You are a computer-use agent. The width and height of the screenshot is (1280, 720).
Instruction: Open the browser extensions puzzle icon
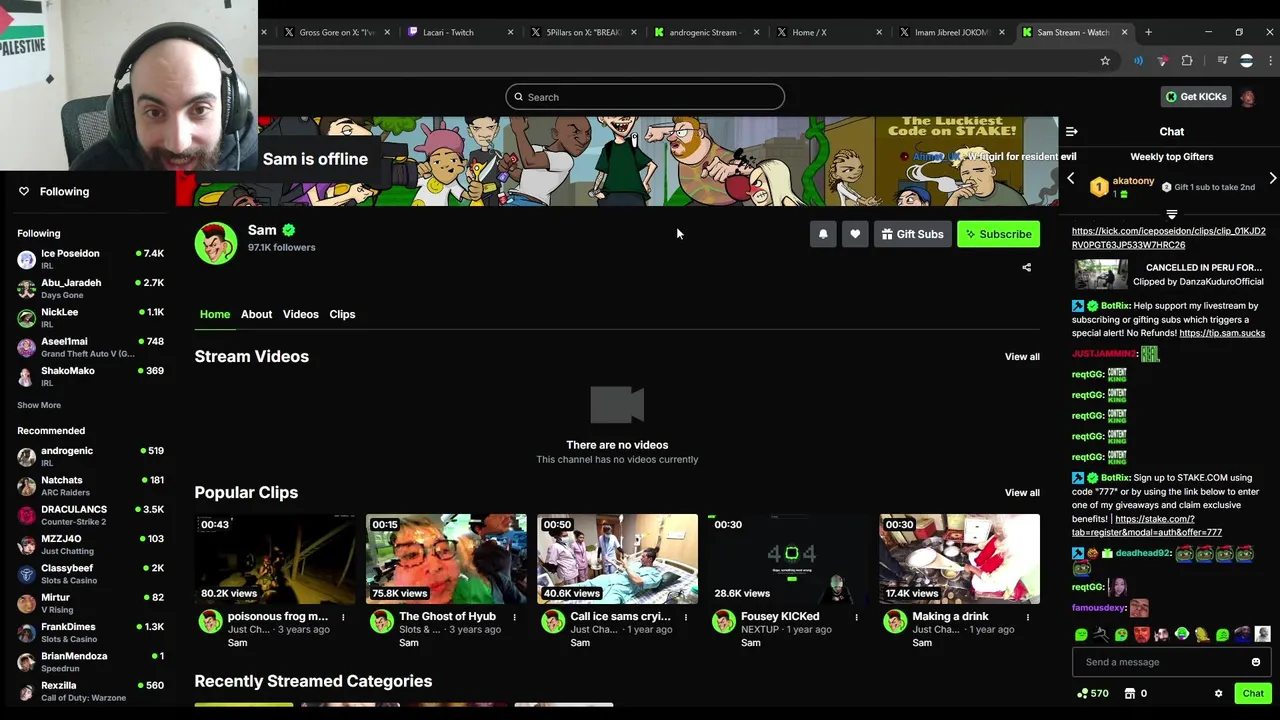(x=1187, y=61)
